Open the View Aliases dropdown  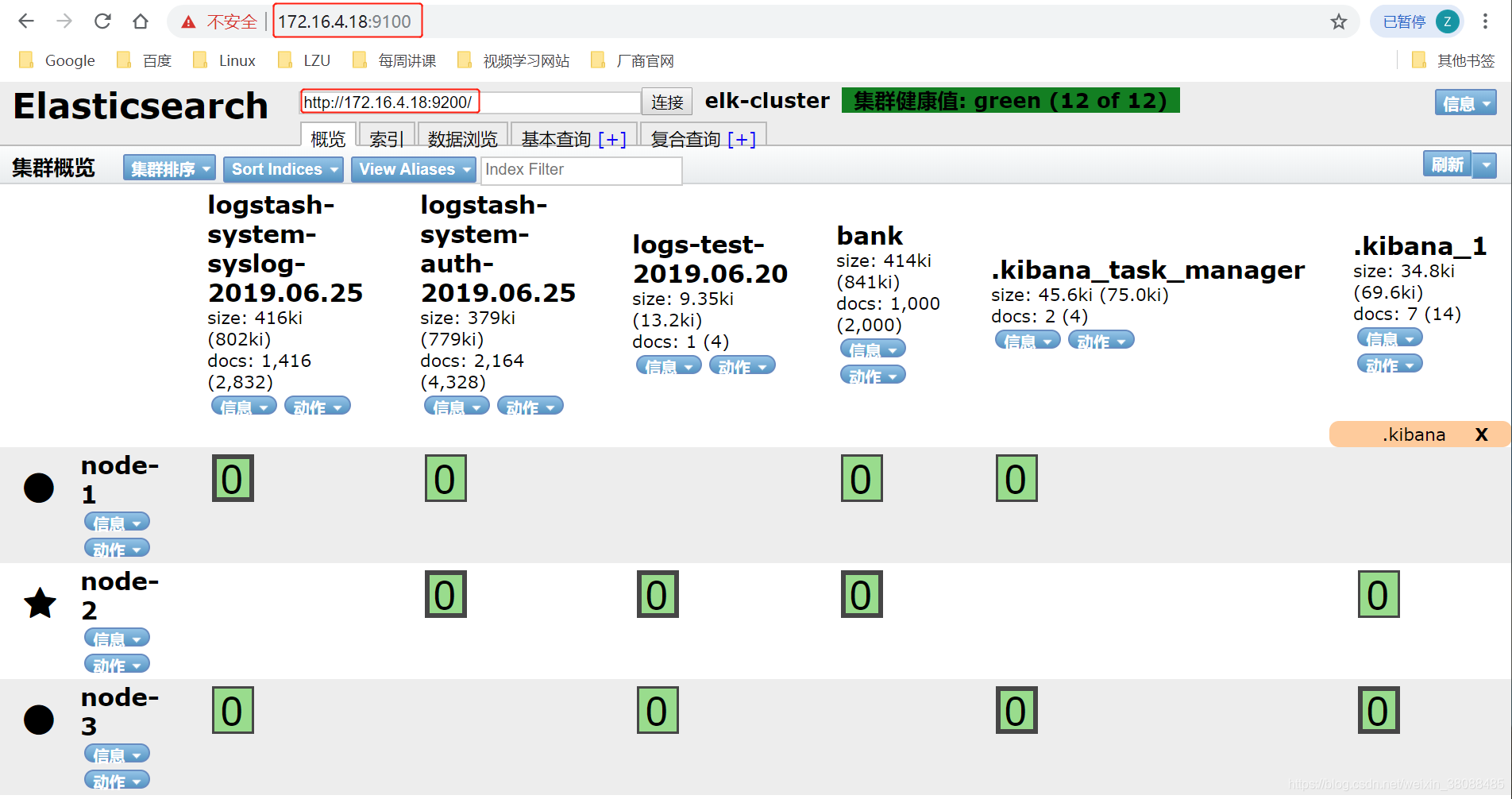pyautogui.click(x=413, y=168)
